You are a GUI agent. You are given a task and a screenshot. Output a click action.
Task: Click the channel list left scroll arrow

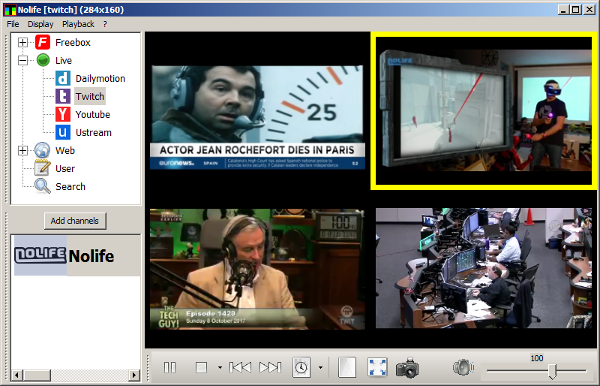coord(16,375)
